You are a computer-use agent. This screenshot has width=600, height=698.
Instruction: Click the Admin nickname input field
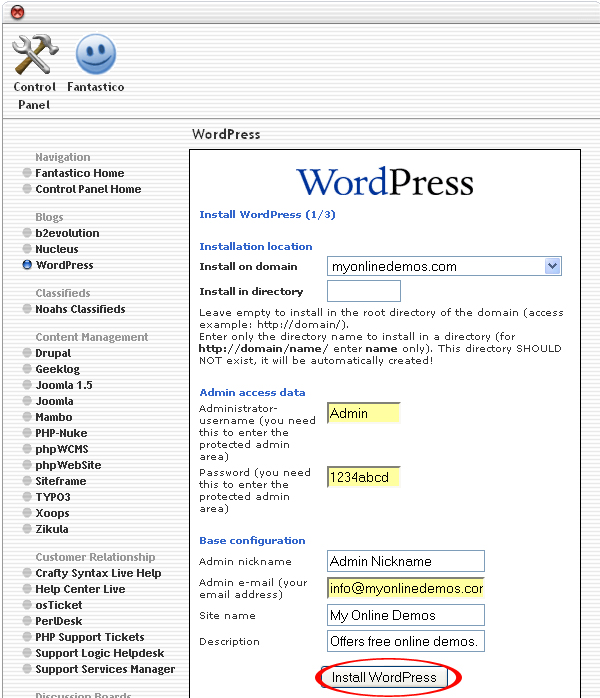click(405, 561)
